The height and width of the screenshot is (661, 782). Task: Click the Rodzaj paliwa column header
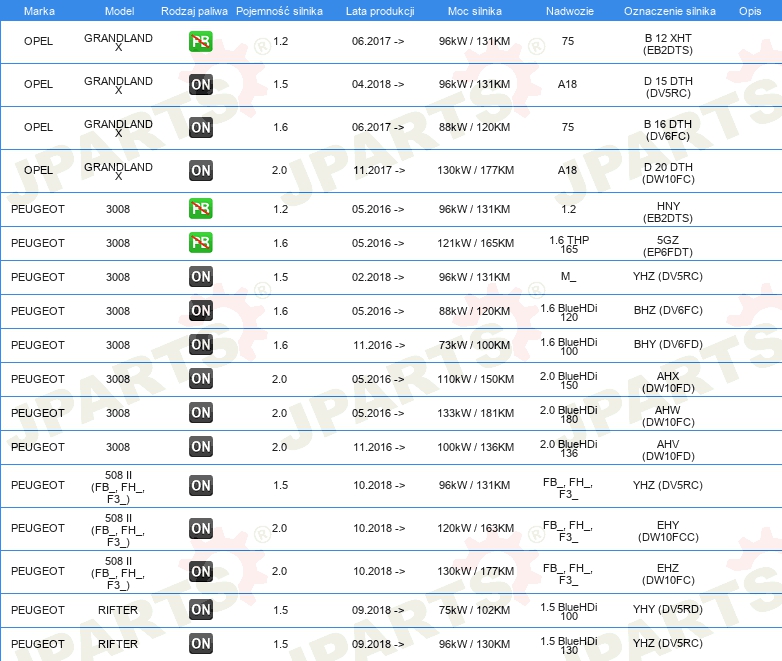tap(194, 11)
